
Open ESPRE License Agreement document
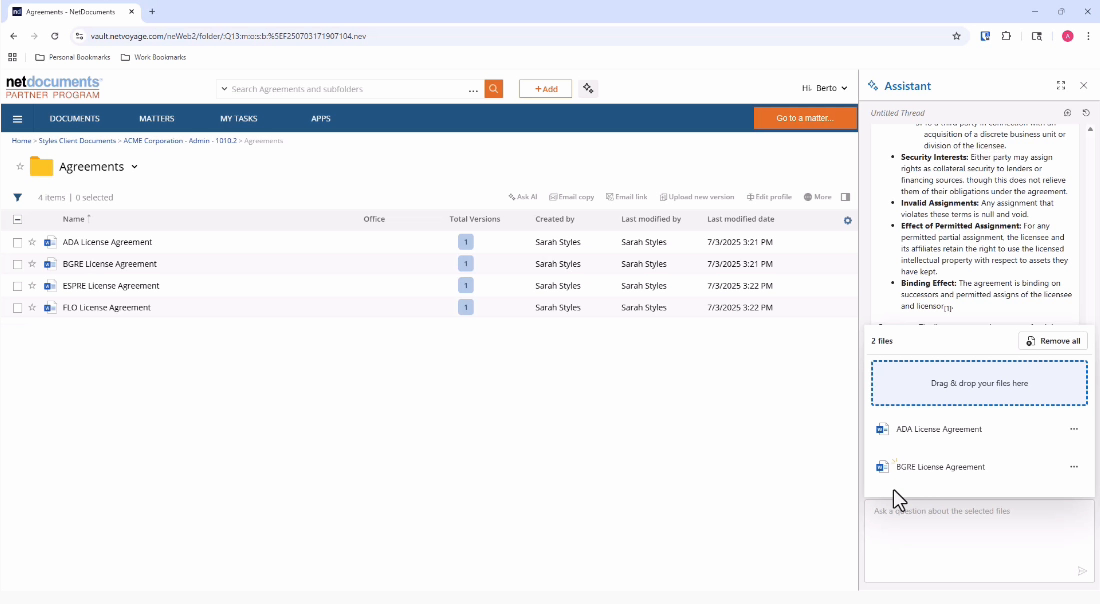coord(111,286)
